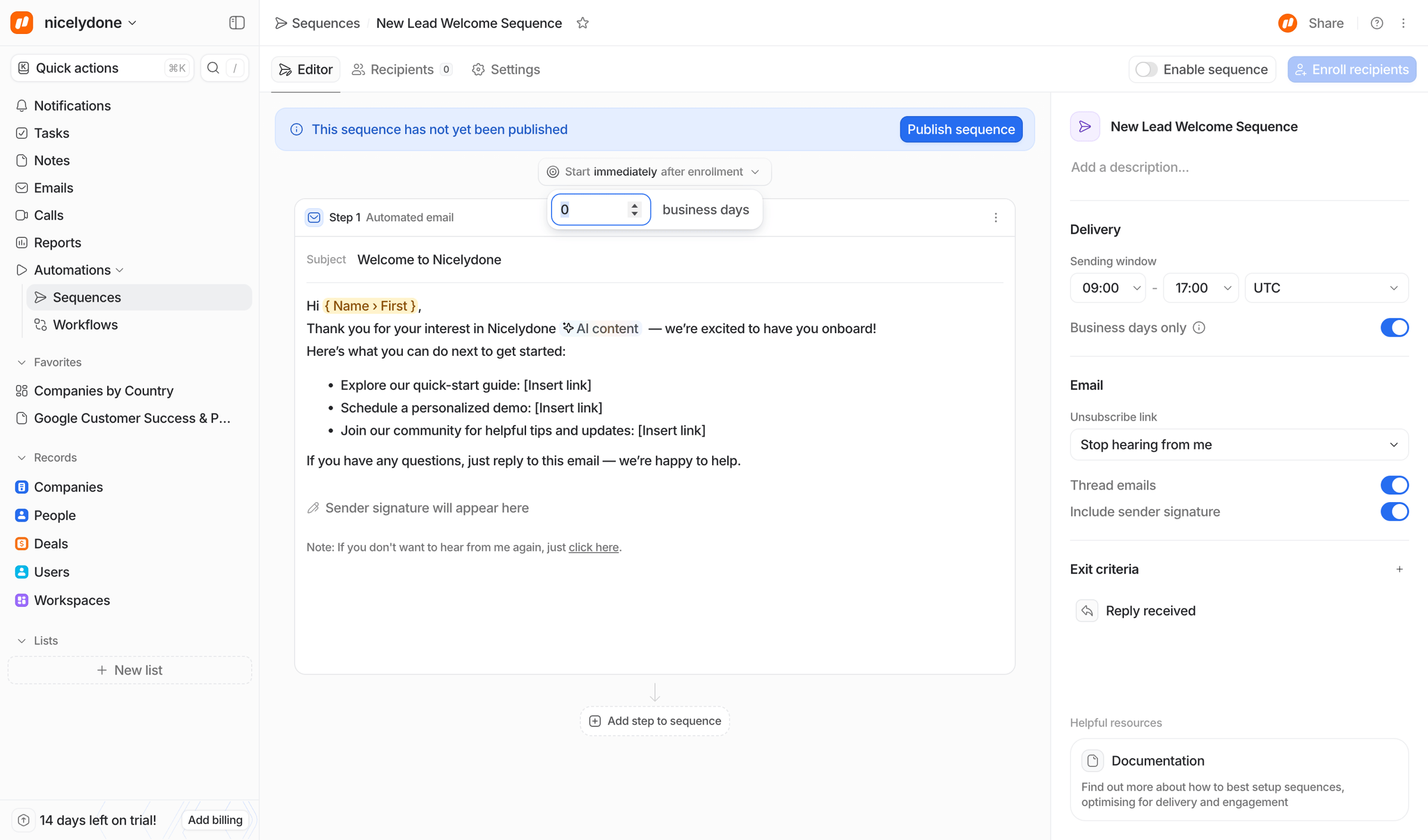Screen dimensions: 1428x840
Task: Click the Subject line field
Action: (x=654, y=259)
